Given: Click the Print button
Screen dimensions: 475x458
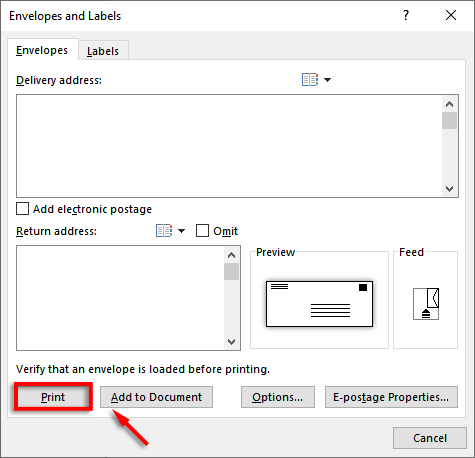Looking at the screenshot, I should (x=53, y=397).
